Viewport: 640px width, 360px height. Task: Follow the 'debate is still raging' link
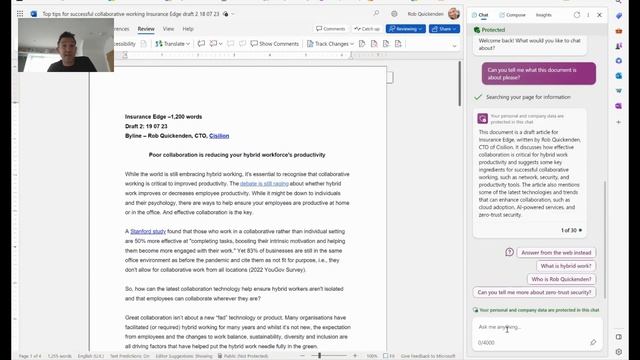point(264,184)
